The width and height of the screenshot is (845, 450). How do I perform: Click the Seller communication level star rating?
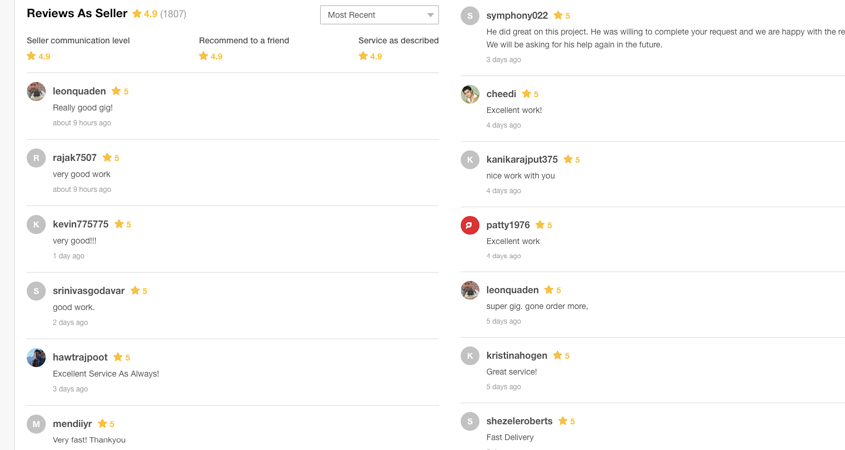(32, 57)
